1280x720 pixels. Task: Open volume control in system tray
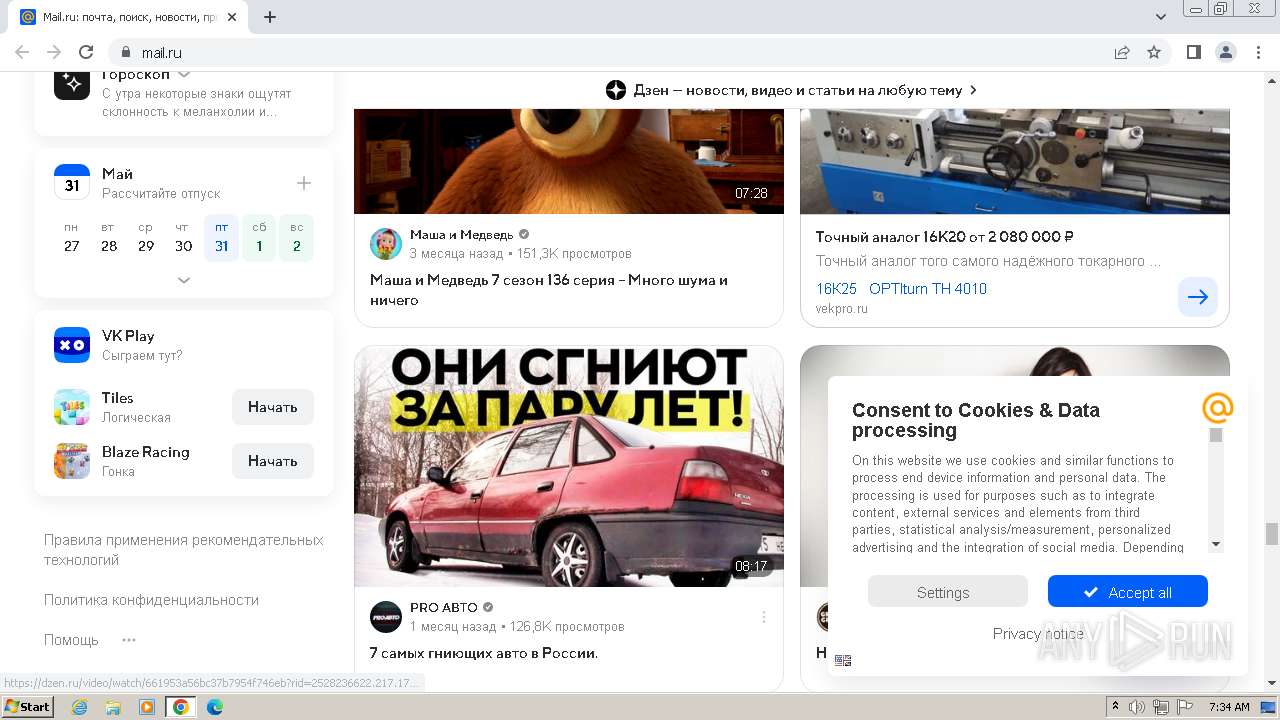pos(1137,707)
